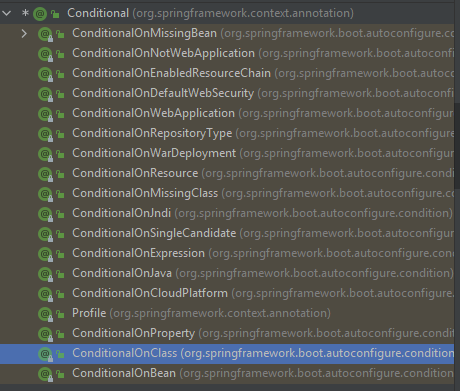Viewport: 460px width, 391px height.
Task: Click the annotation icon of ConditionalOnWarDeployment
Action: 45,154
